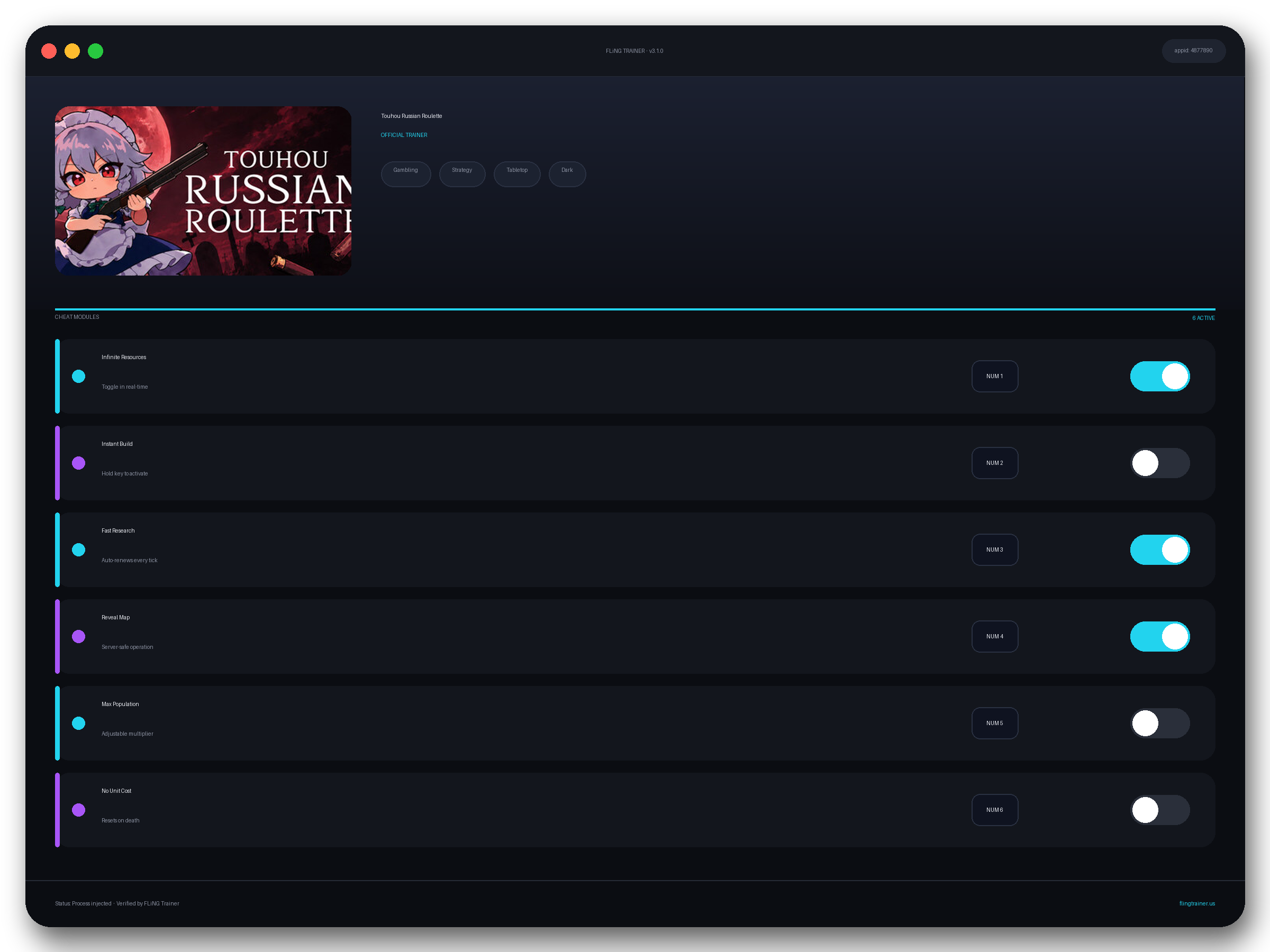The width and height of the screenshot is (1270, 952).
Task: Click the Fast Research module name
Action: (117, 530)
